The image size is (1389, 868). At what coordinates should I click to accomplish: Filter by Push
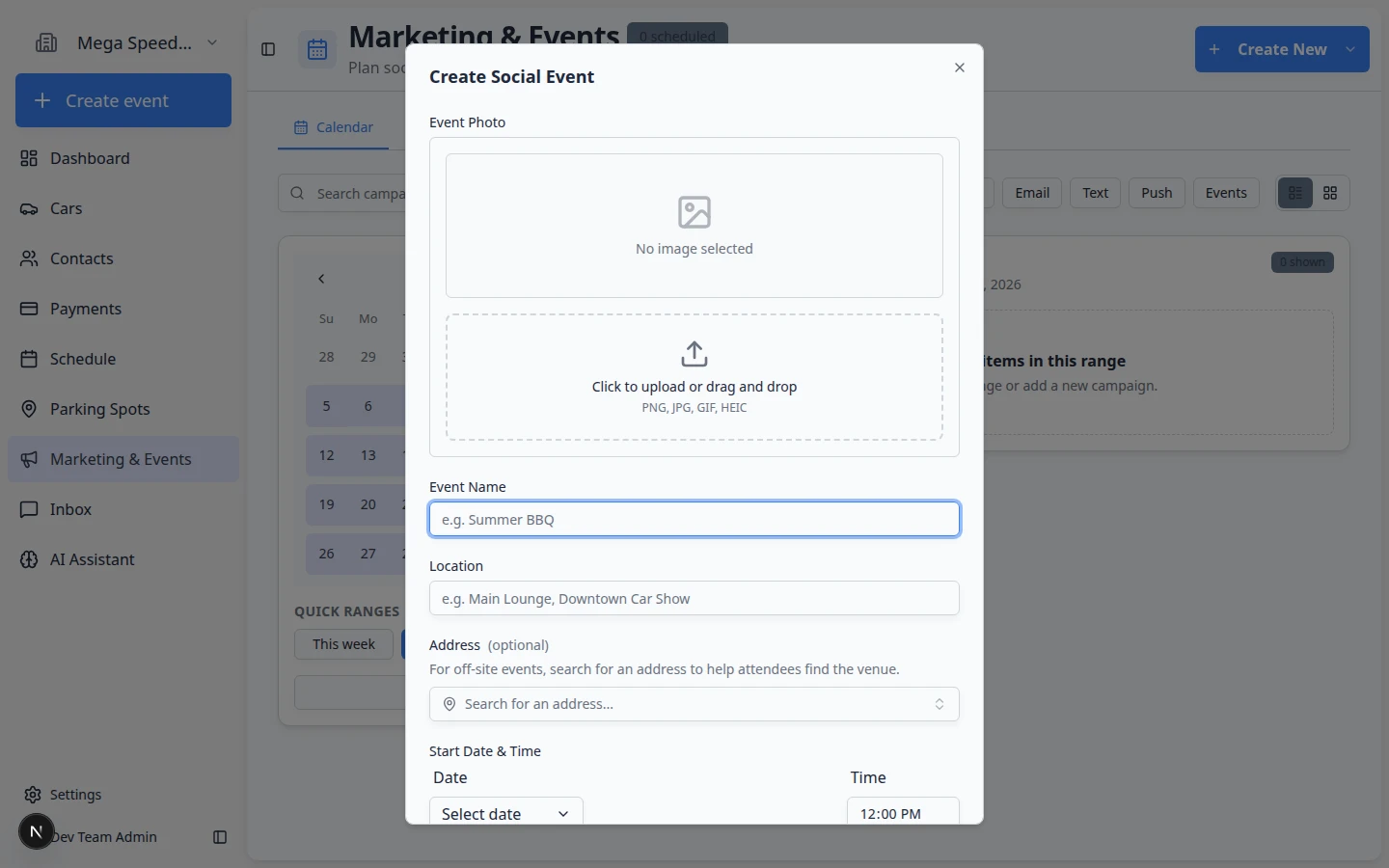pyautogui.click(x=1157, y=193)
